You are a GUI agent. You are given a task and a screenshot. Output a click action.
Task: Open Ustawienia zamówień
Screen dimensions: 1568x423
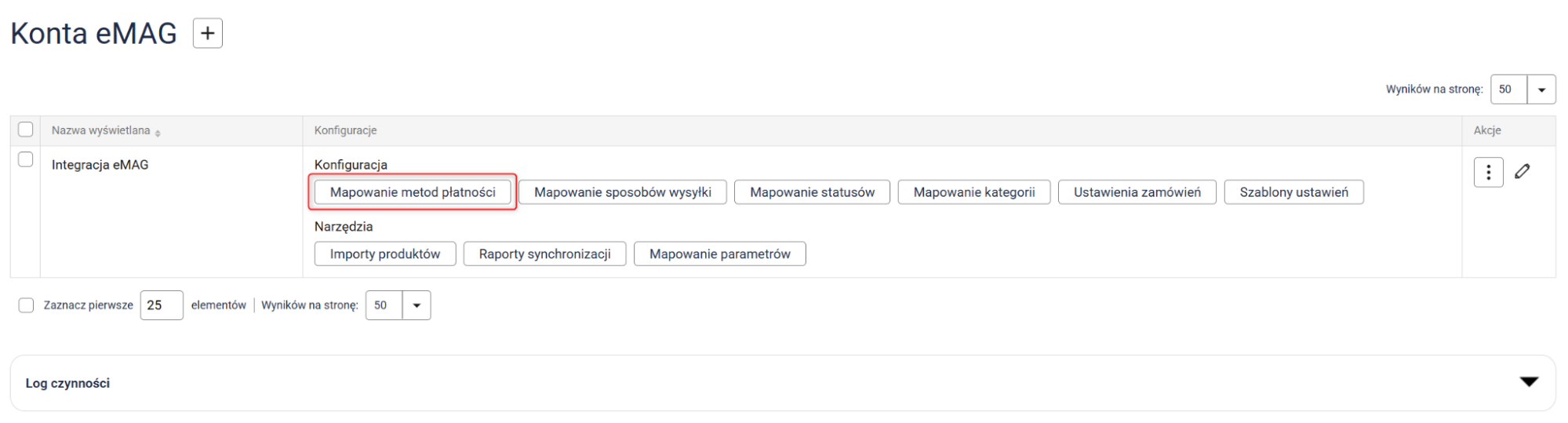coord(1137,192)
